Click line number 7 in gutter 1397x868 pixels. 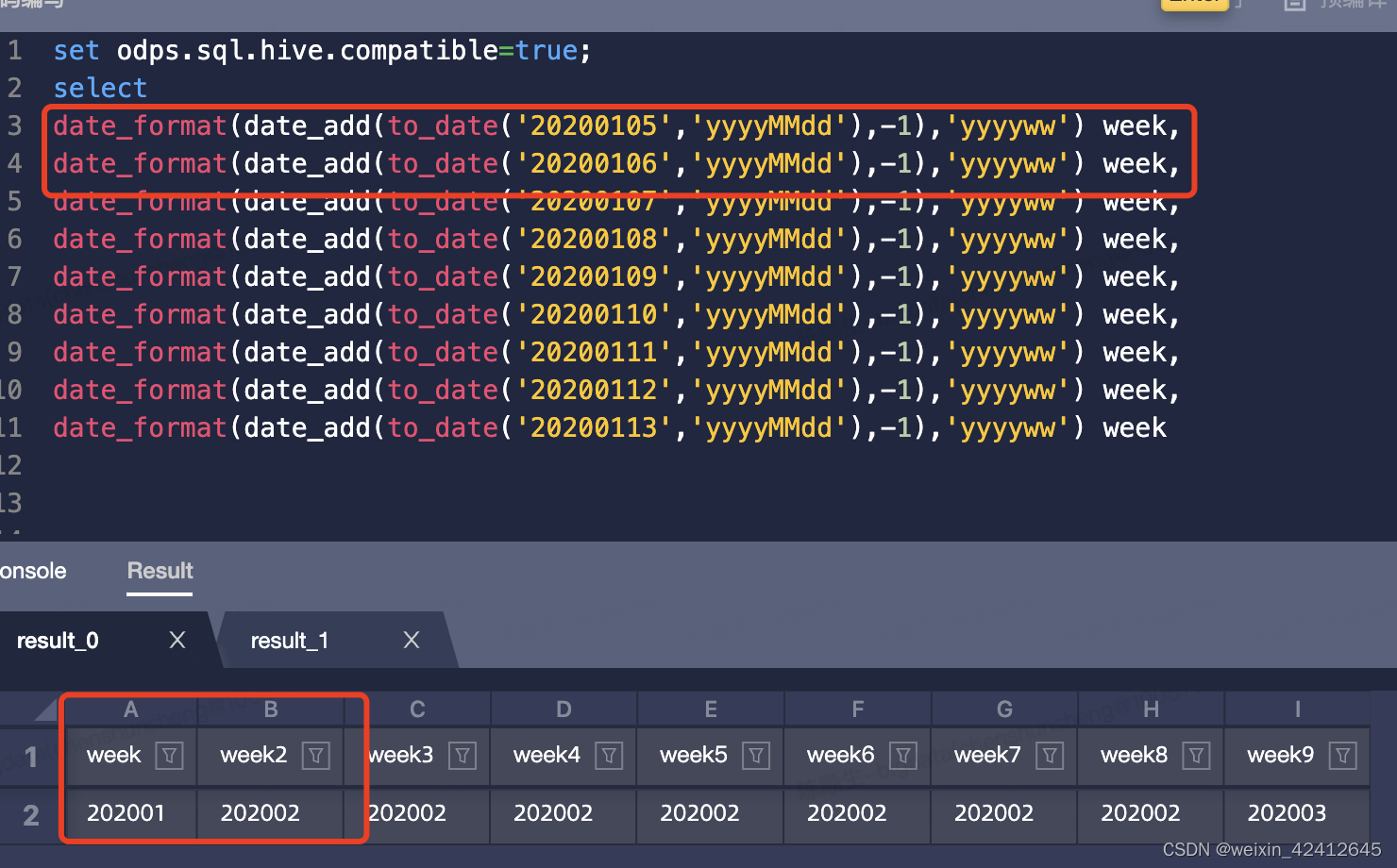click(15, 277)
